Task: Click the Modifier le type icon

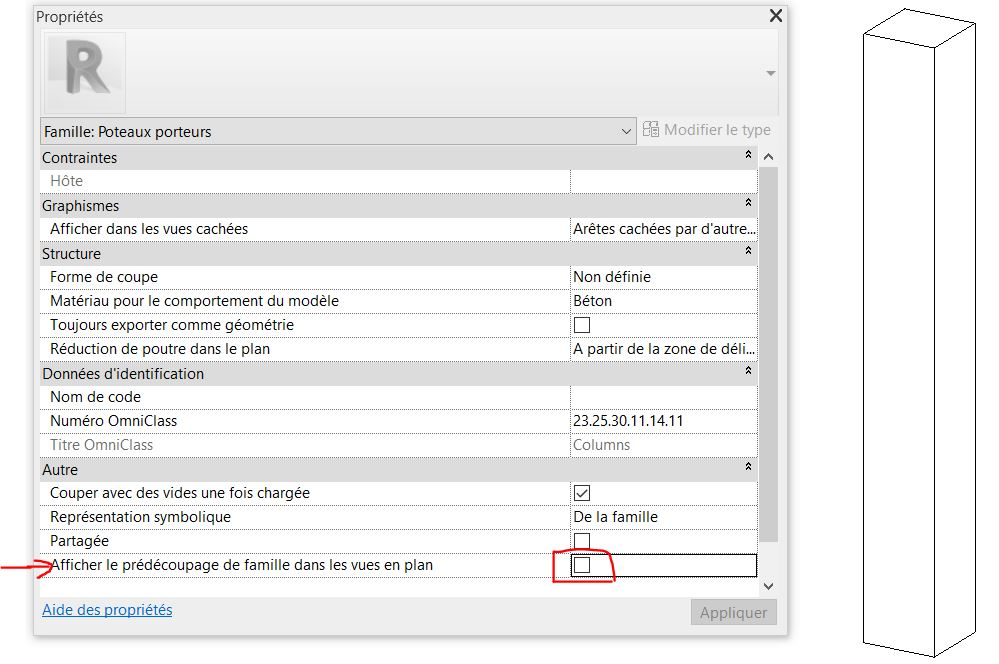Action: tap(651, 130)
